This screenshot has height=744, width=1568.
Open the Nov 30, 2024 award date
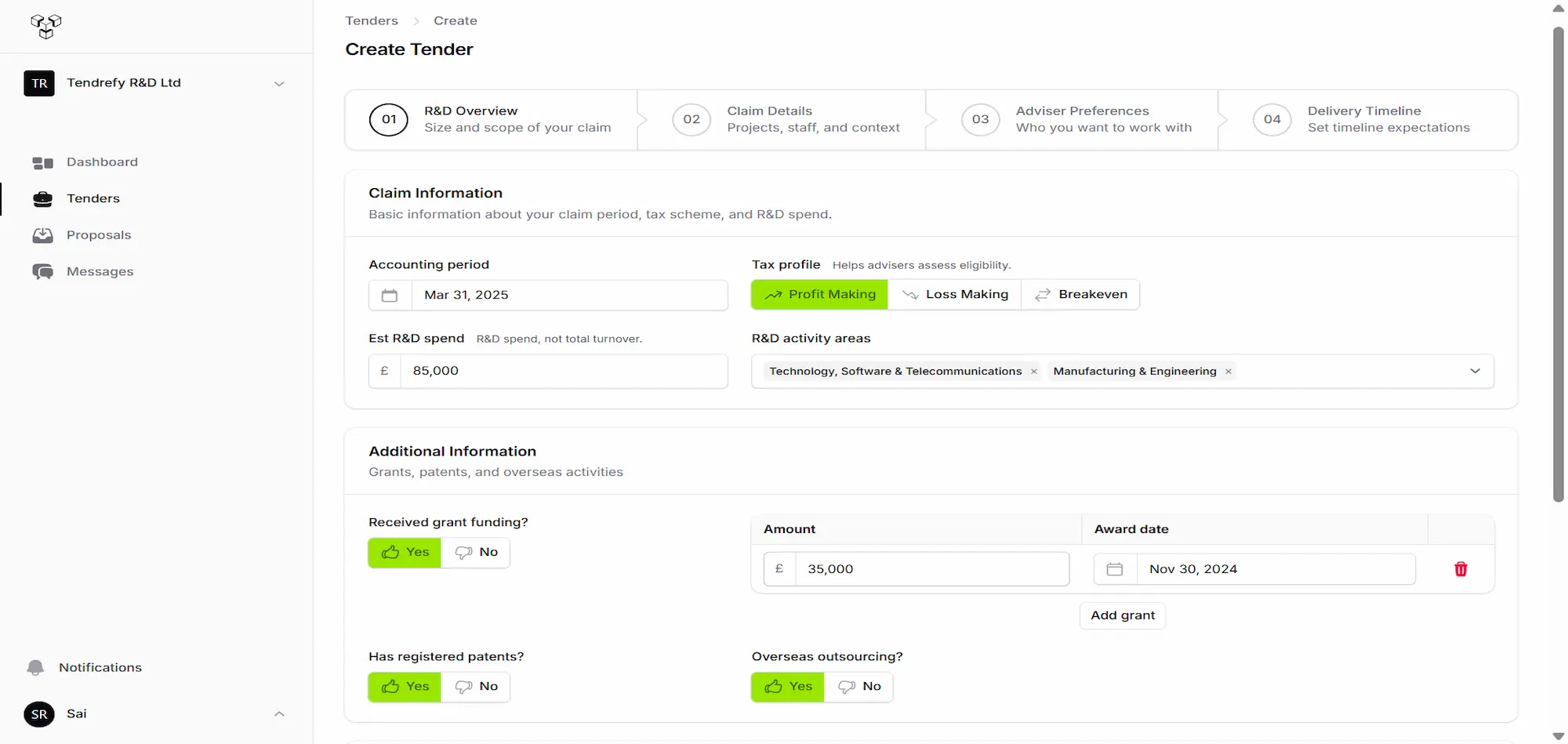(x=1276, y=569)
